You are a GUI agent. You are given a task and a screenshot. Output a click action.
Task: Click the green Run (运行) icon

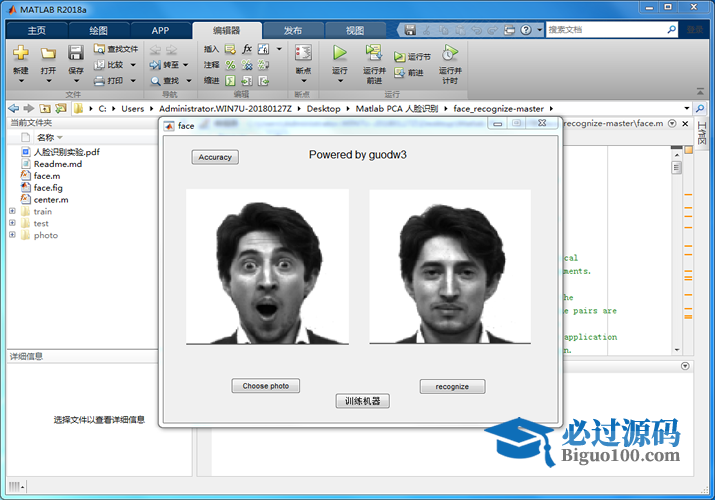pyautogui.click(x=340, y=53)
